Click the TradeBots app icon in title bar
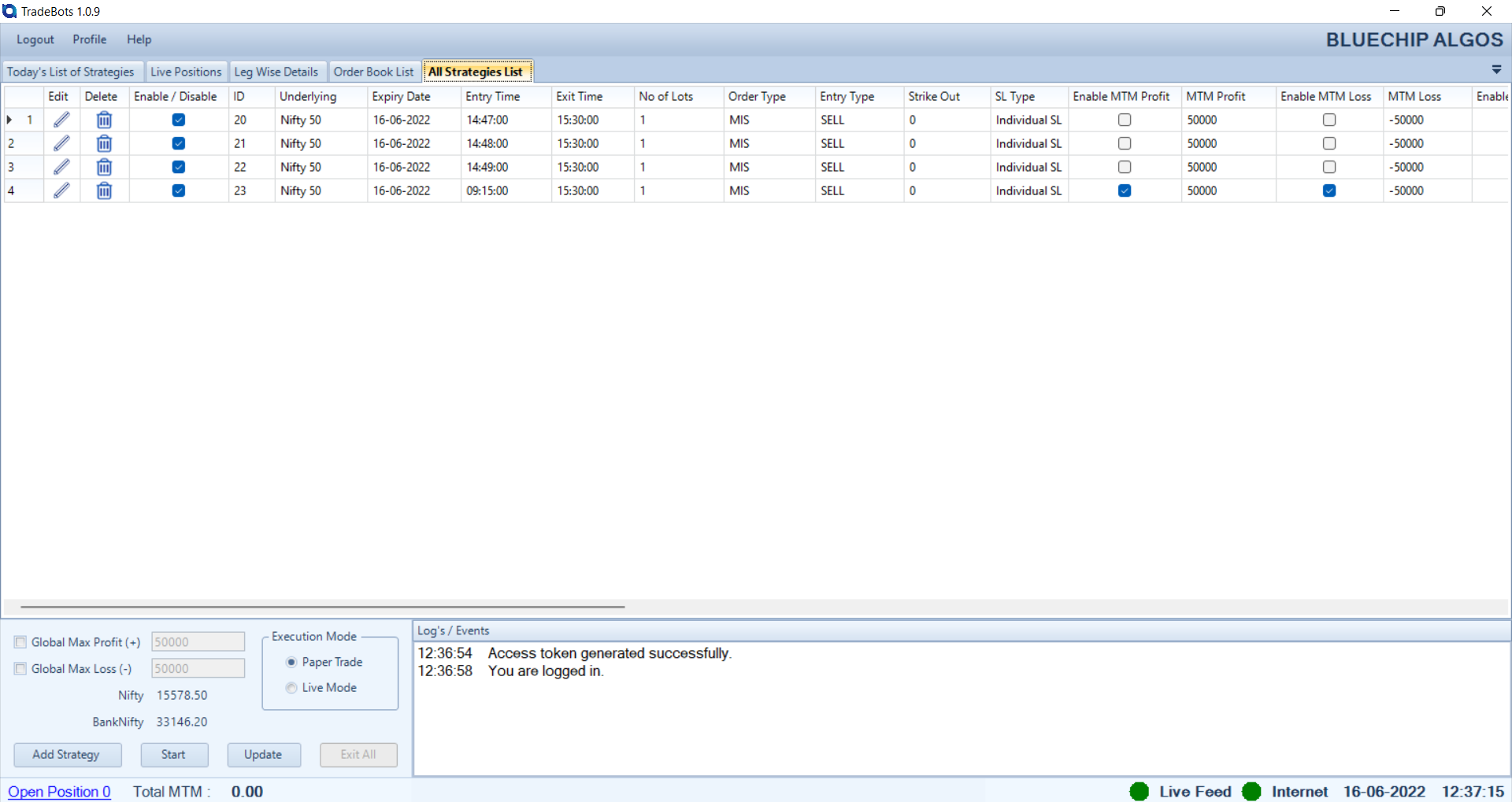This screenshot has width=1512, height=802. pyautogui.click(x=9, y=11)
